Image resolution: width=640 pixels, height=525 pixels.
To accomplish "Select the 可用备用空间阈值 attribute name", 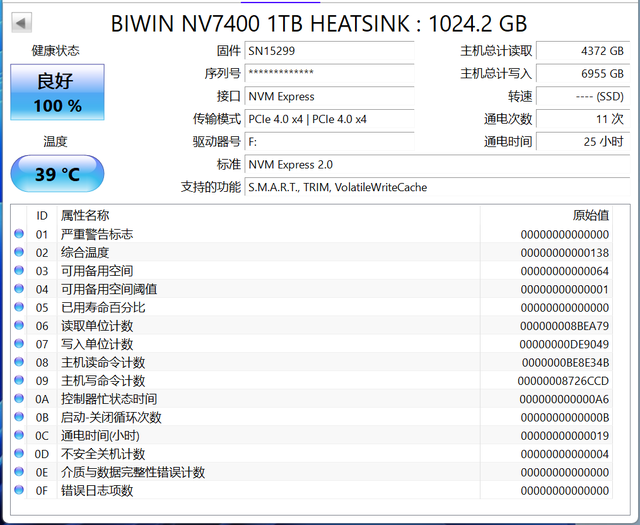I will [x=109, y=289].
